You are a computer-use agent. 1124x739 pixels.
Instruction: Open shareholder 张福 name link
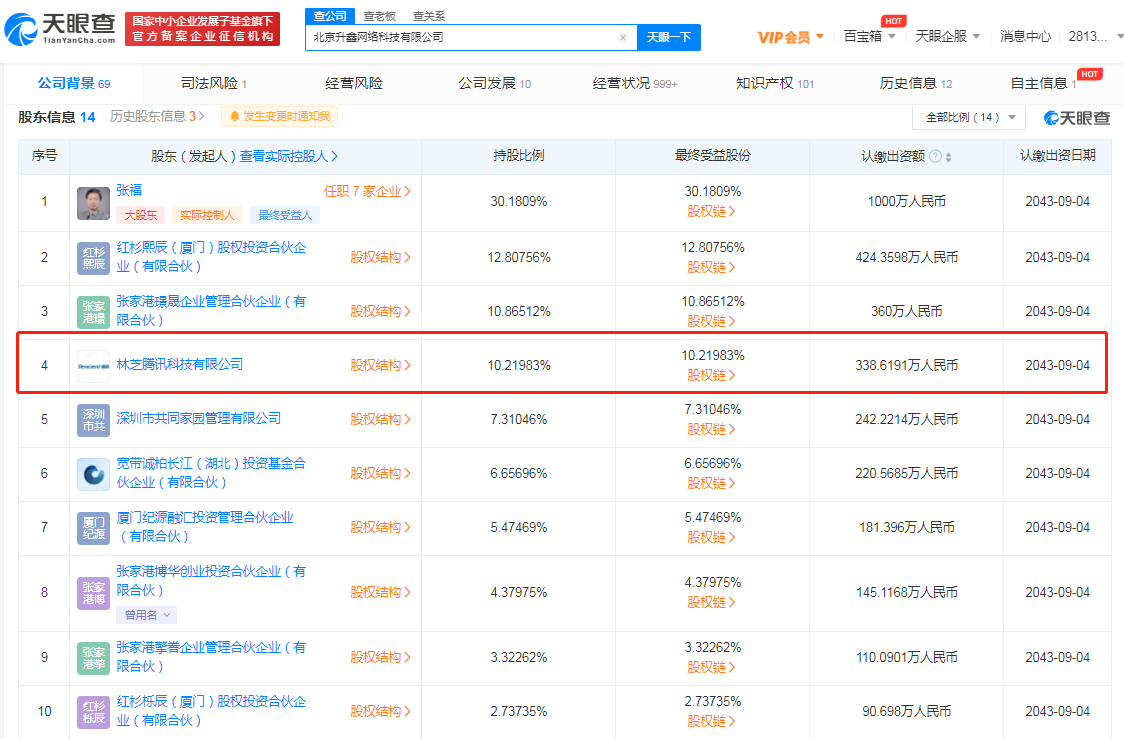[129, 190]
